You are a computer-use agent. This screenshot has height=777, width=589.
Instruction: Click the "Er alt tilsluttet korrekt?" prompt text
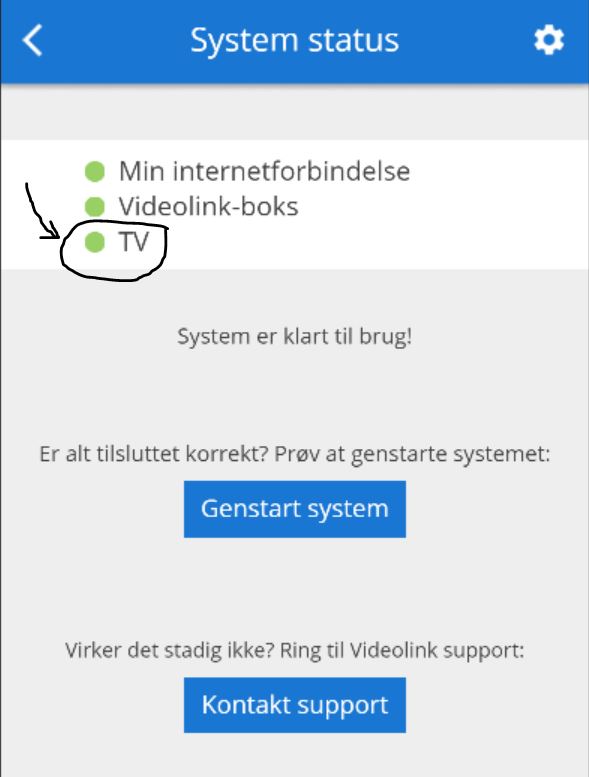[x=154, y=454]
